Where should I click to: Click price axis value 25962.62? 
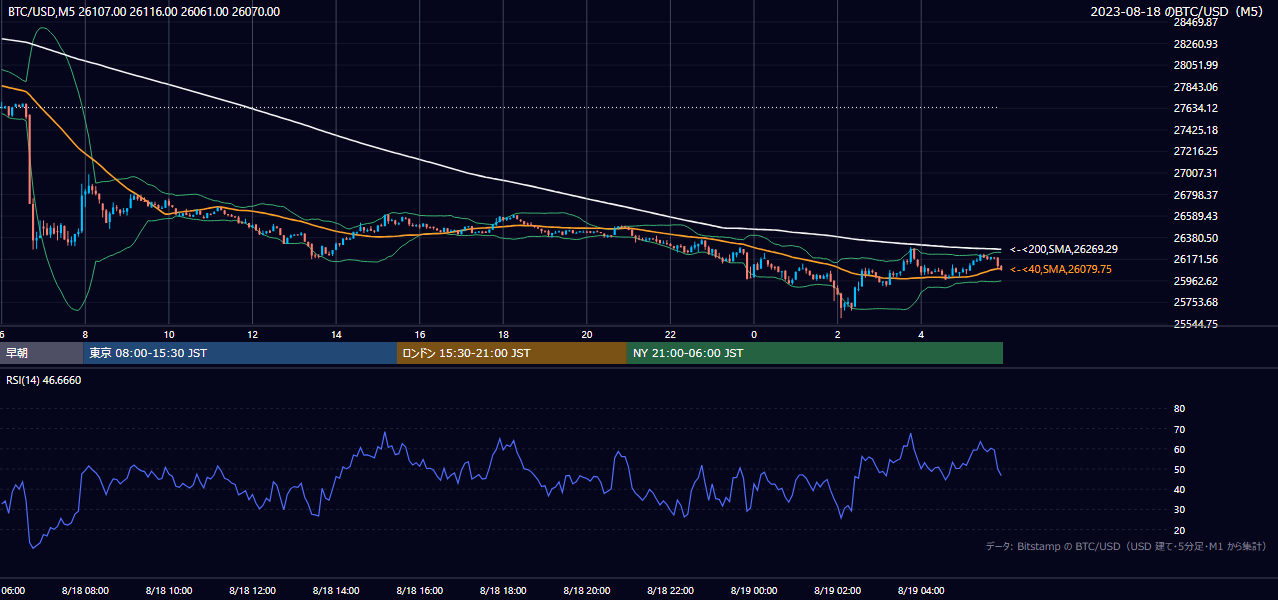1195,281
